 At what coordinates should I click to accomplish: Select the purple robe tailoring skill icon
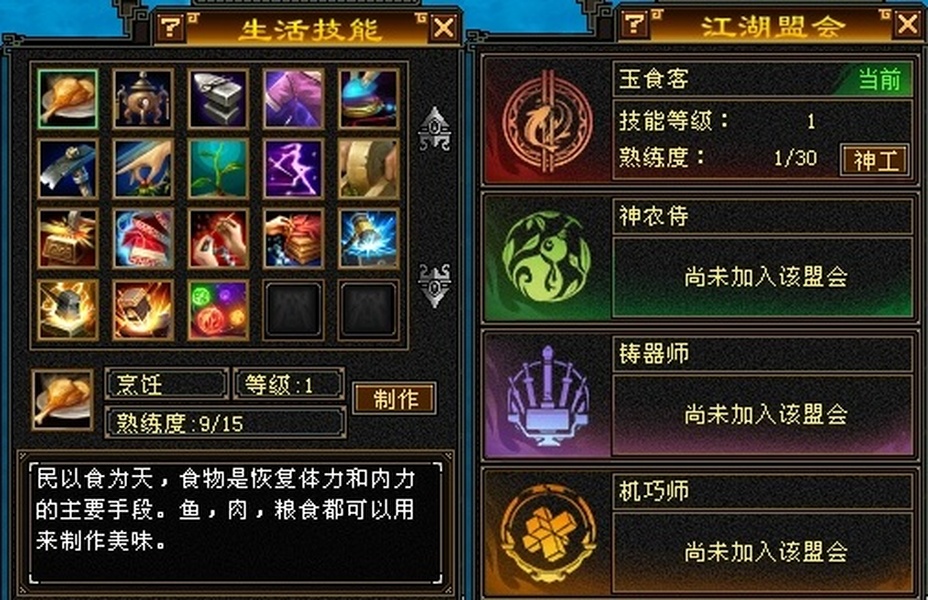[x=294, y=98]
